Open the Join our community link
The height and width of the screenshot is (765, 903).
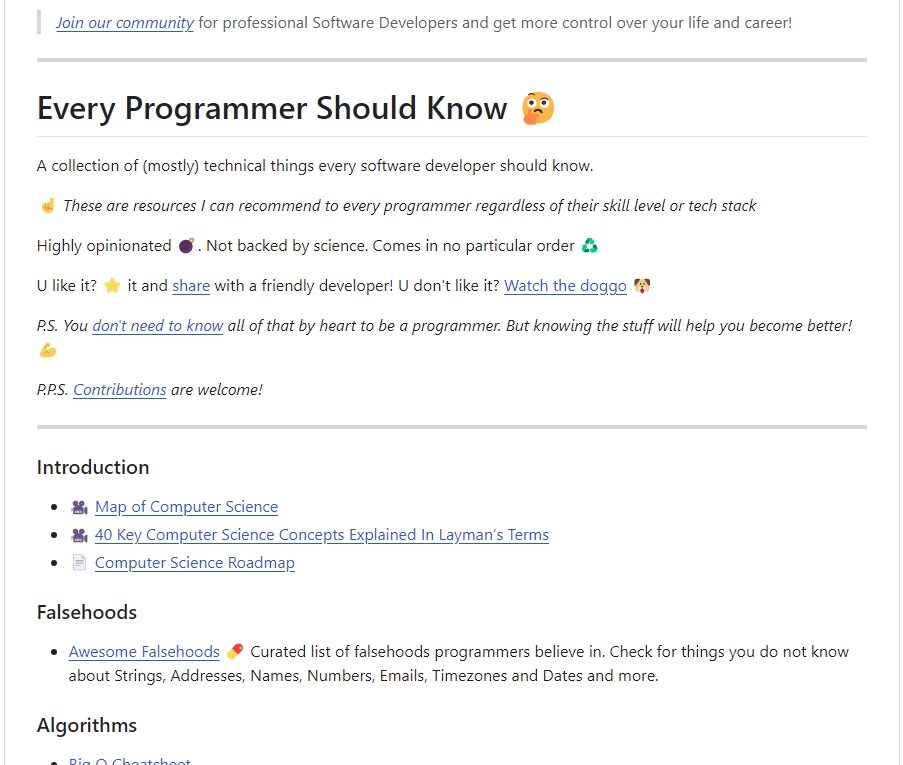pos(125,23)
